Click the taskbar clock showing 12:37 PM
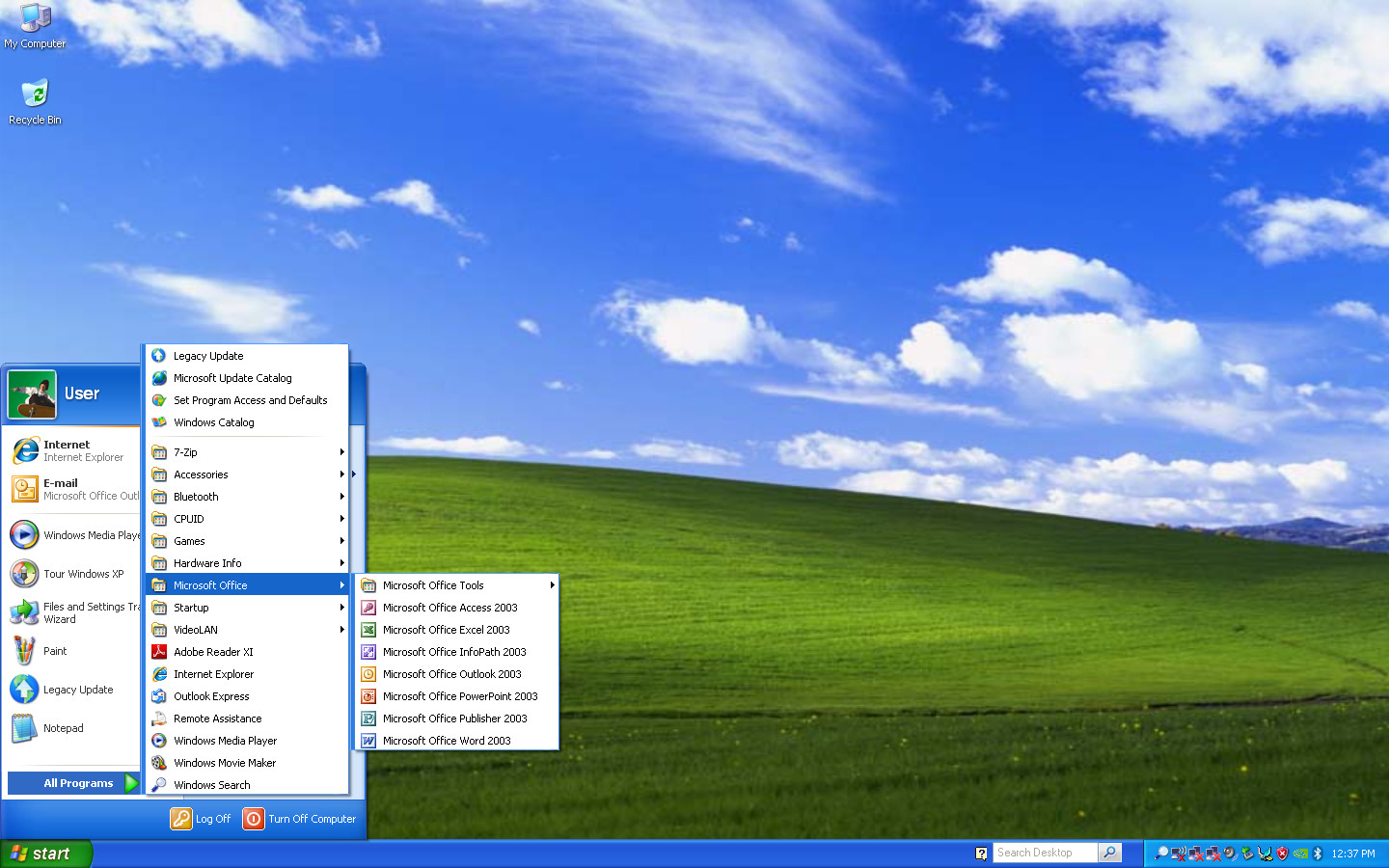The width and height of the screenshot is (1389, 868). [x=1353, y=854]
